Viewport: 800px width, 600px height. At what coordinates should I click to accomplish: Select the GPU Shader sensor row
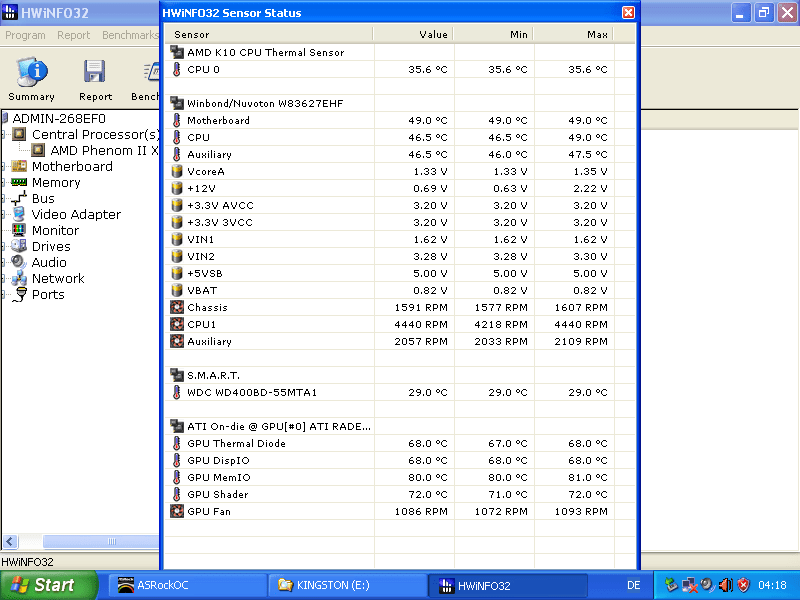(x=400, y=494)
